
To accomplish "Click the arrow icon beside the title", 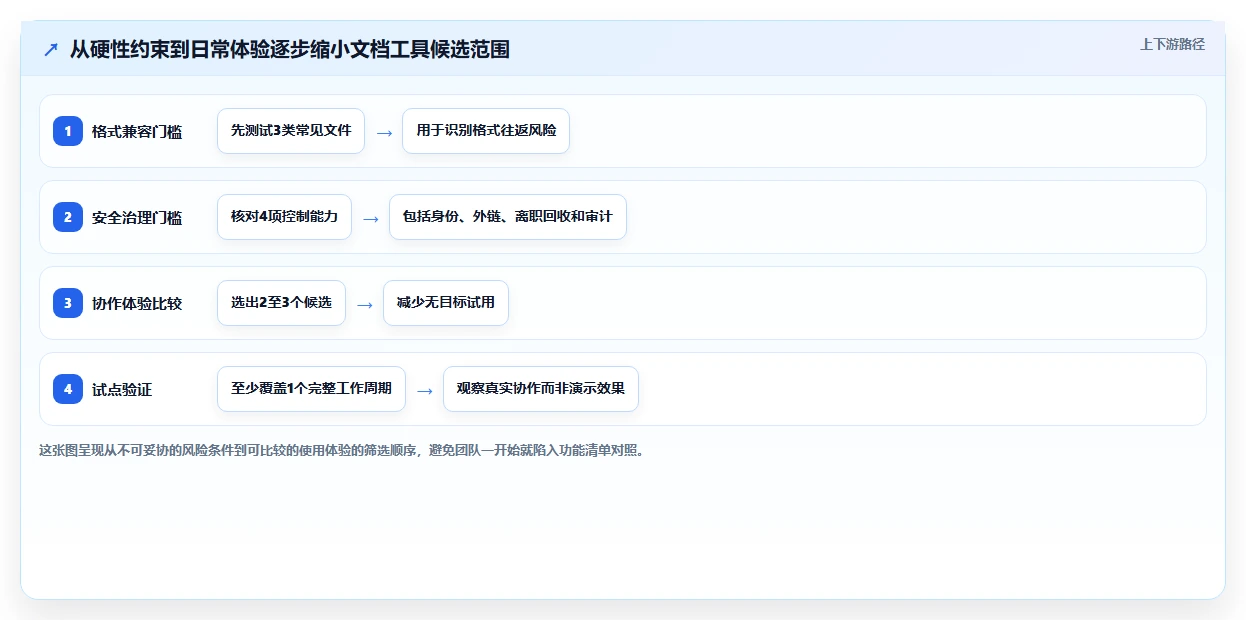I will (x=50, y=49).
